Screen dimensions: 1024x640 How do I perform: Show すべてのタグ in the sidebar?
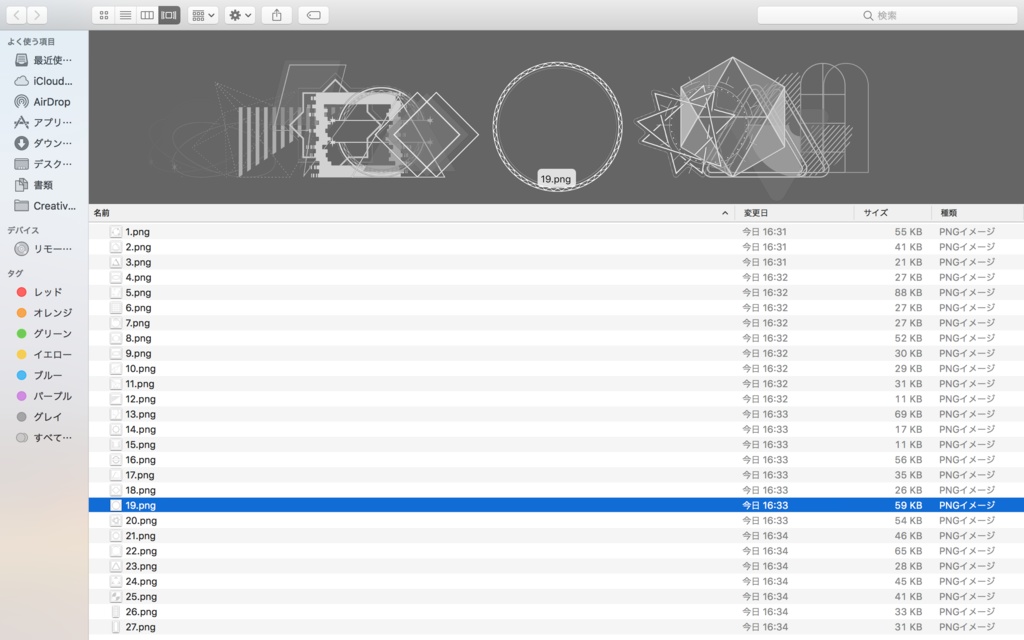coord(44,438)
